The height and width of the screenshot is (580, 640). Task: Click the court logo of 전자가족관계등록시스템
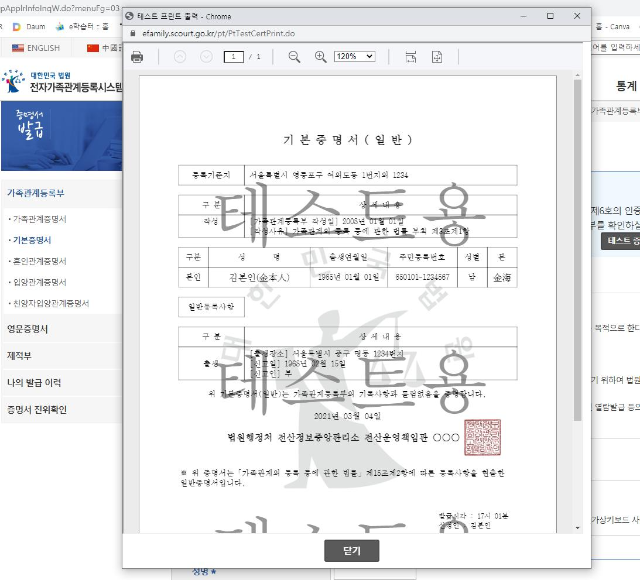pyautogui.click(x=61, y=82)
